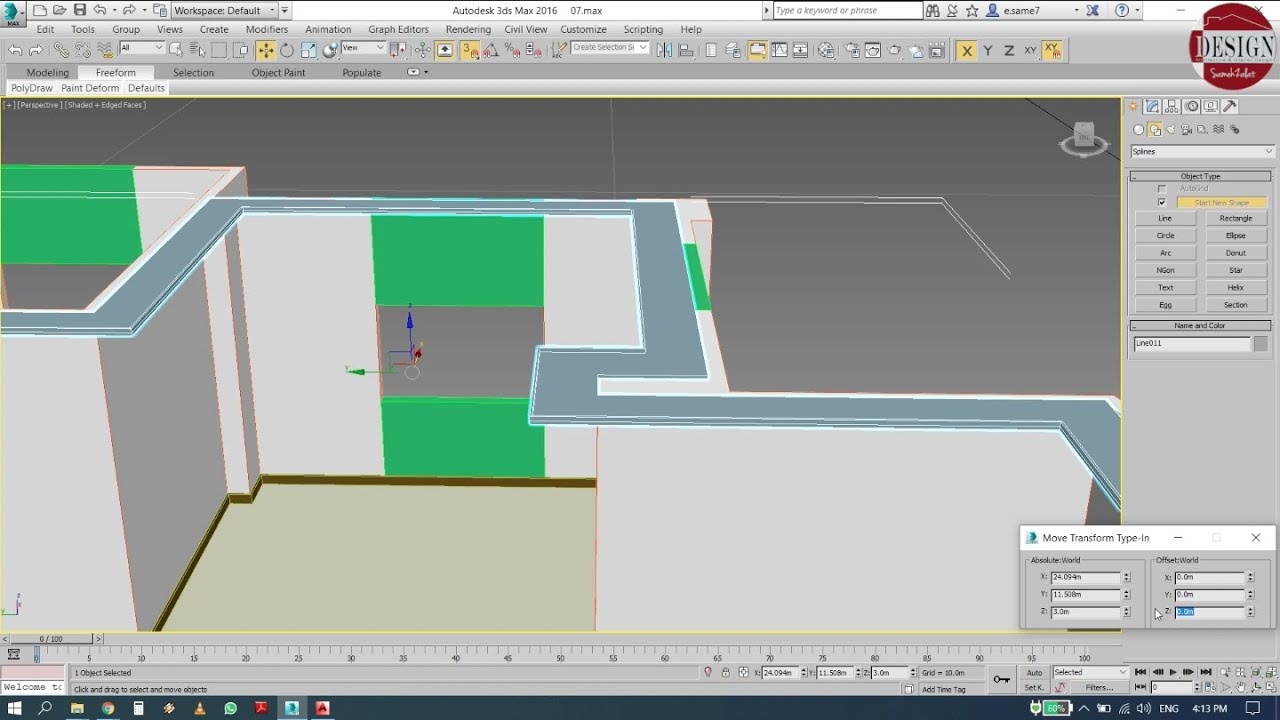1280x720 pixels.
Task: Click the Circle spline button
Action: click(x=1165, y=236)
